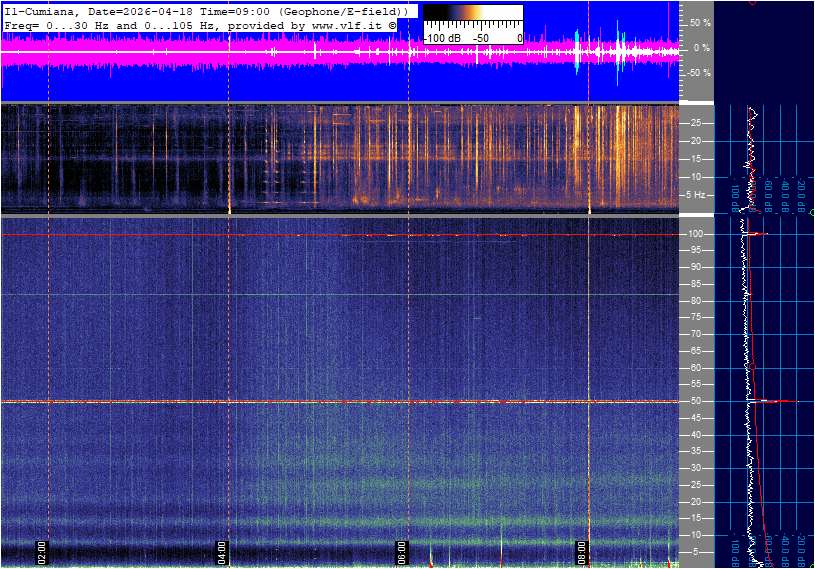Click the 04:00 time marker label

(x=222, y=552)
